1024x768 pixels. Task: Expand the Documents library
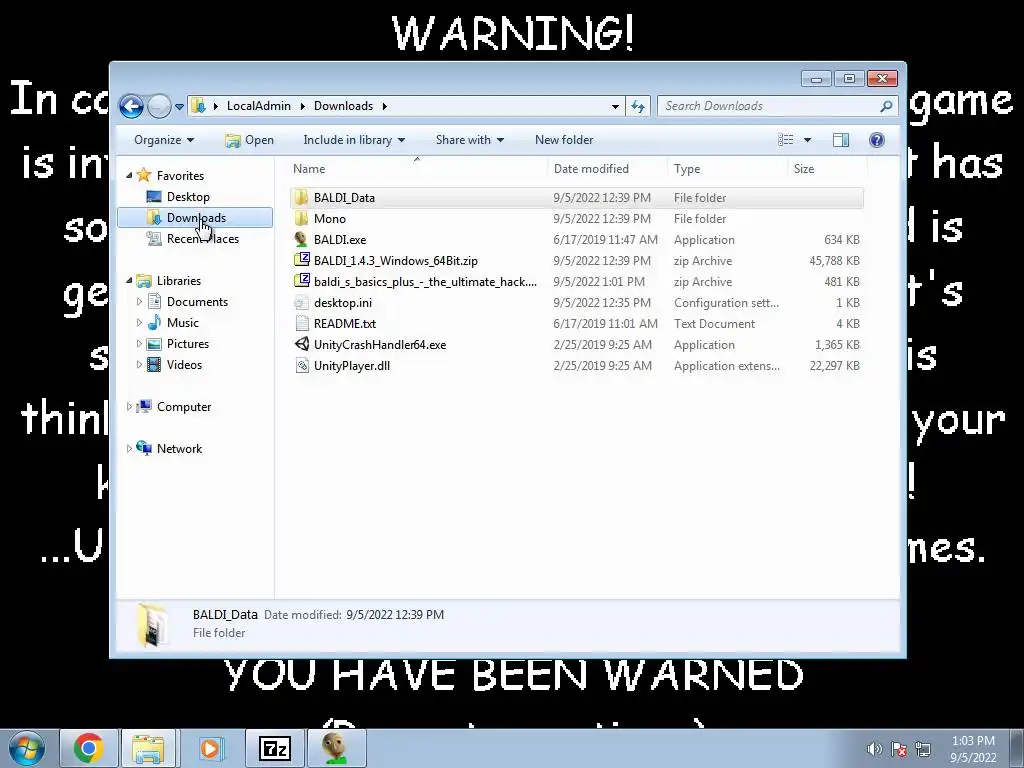point(139,302)
